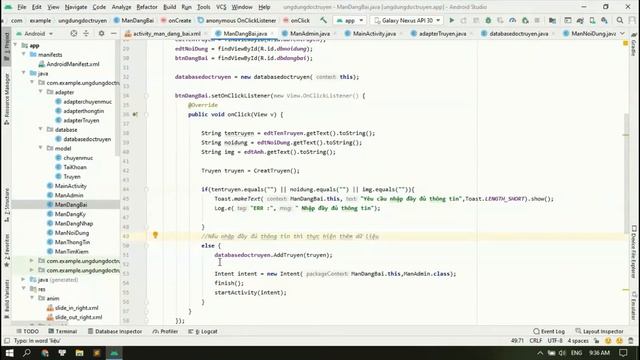Click the Stop button in the run toolbar

537,20
